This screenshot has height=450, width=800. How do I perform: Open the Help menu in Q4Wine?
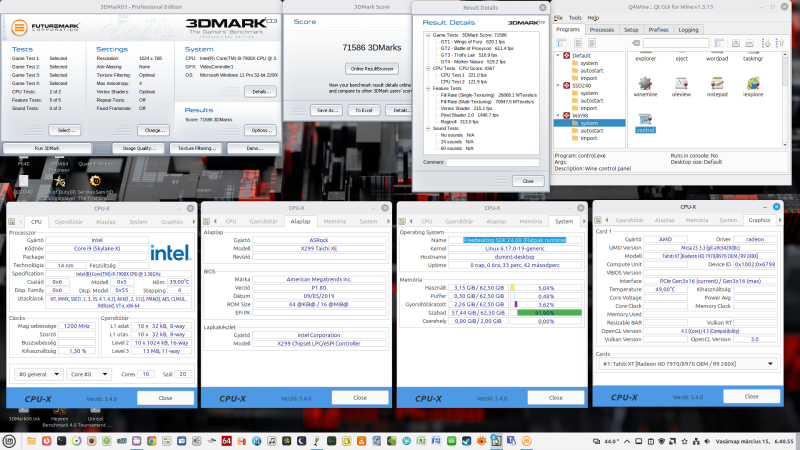[593, 17]
